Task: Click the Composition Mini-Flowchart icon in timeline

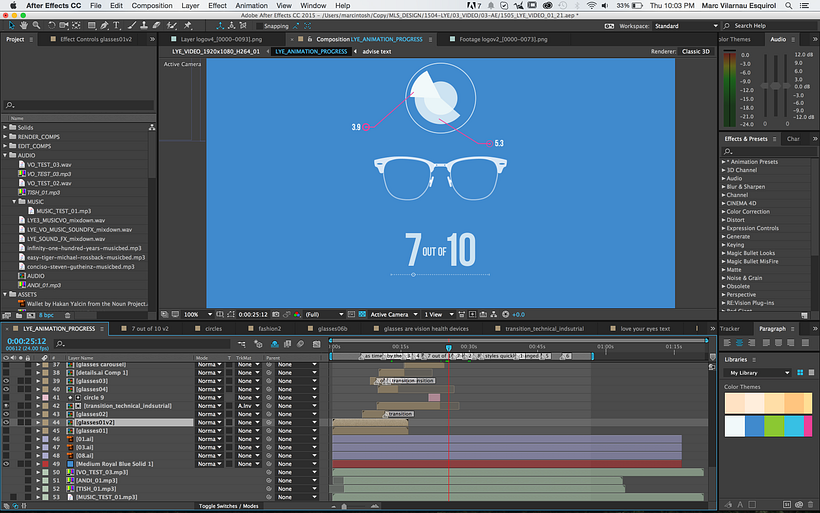Action: click(x=242, y=344)
